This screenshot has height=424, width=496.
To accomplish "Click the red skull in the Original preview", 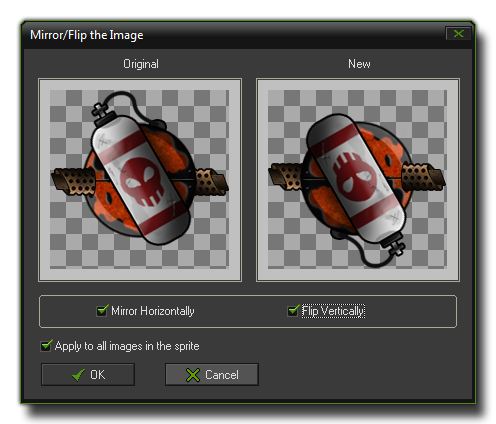I will click(142, 181).
